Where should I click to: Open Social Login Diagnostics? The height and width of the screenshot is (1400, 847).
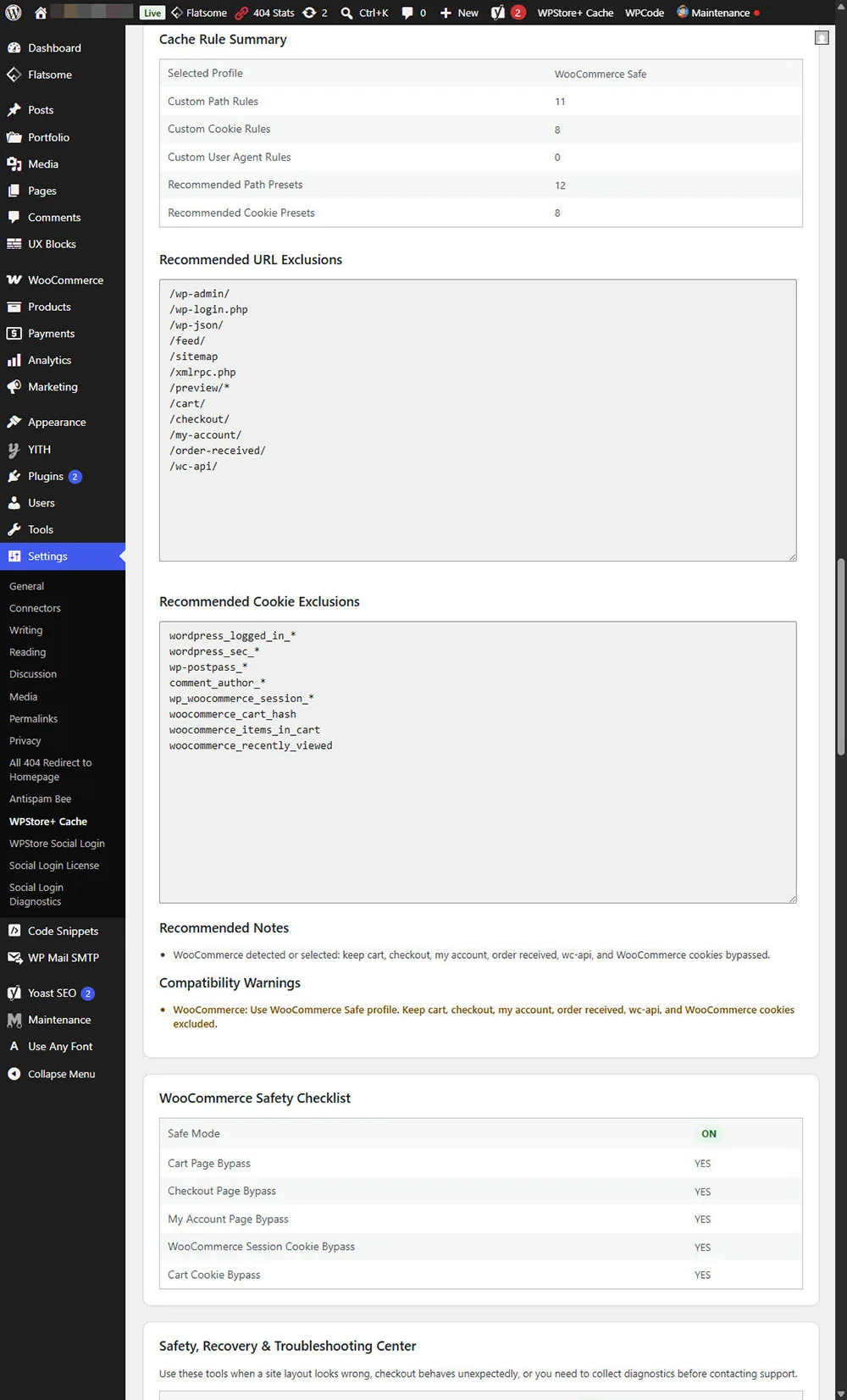(x=36, y=894)
